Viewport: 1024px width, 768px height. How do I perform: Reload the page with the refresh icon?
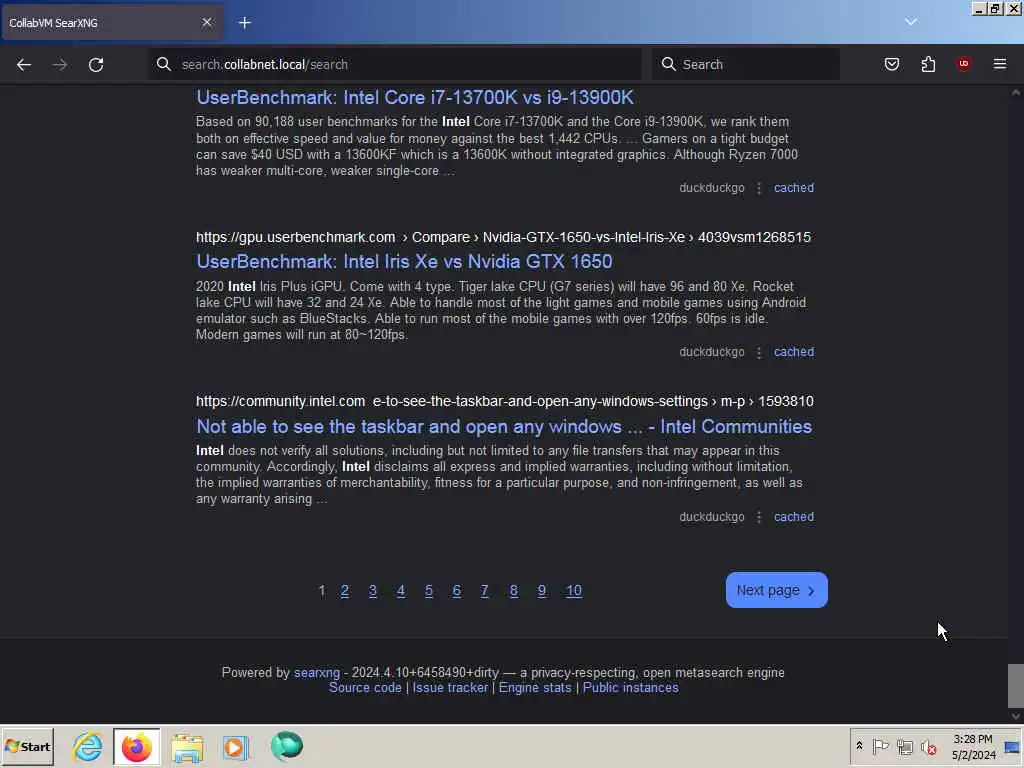point(96,64)
